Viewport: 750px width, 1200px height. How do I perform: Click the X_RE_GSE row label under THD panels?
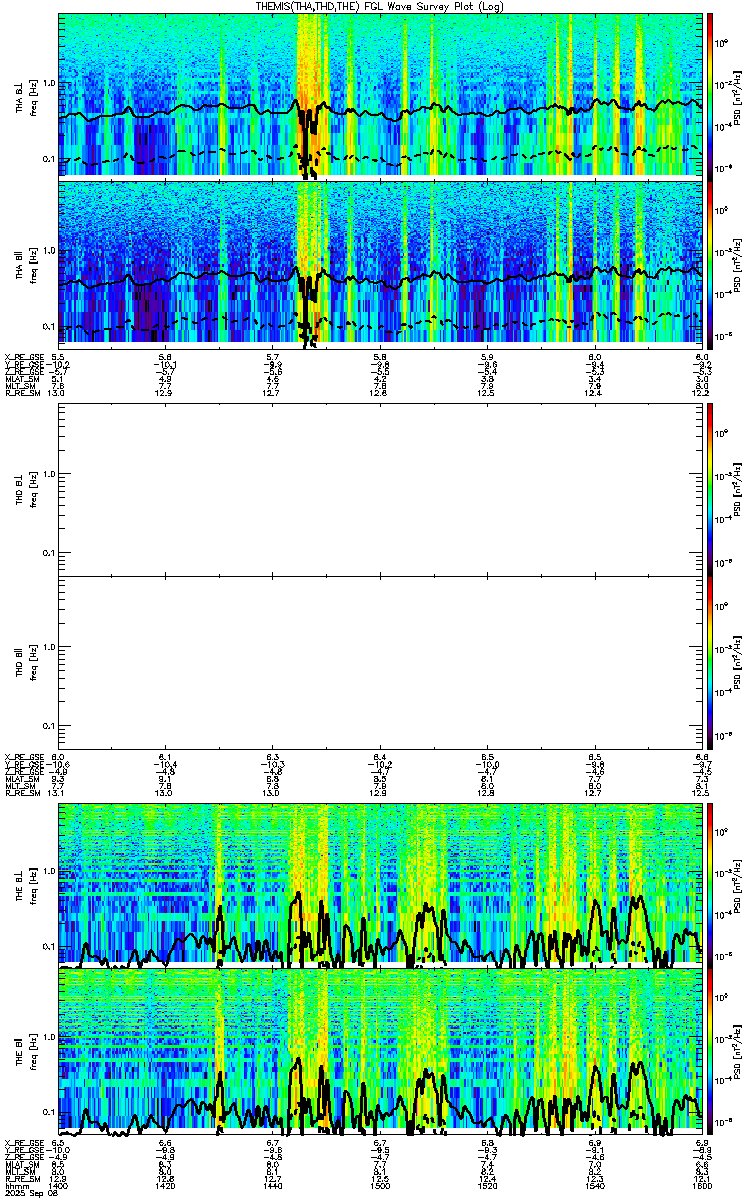(x=23, y=756)
